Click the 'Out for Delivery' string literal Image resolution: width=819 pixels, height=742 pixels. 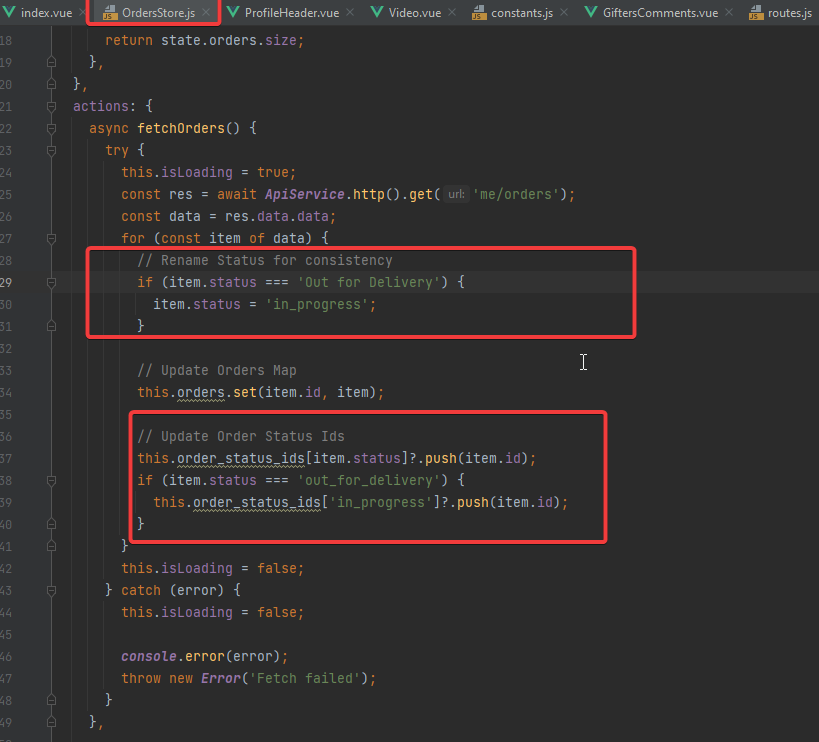pyautogui.click(x=369, y=282)
